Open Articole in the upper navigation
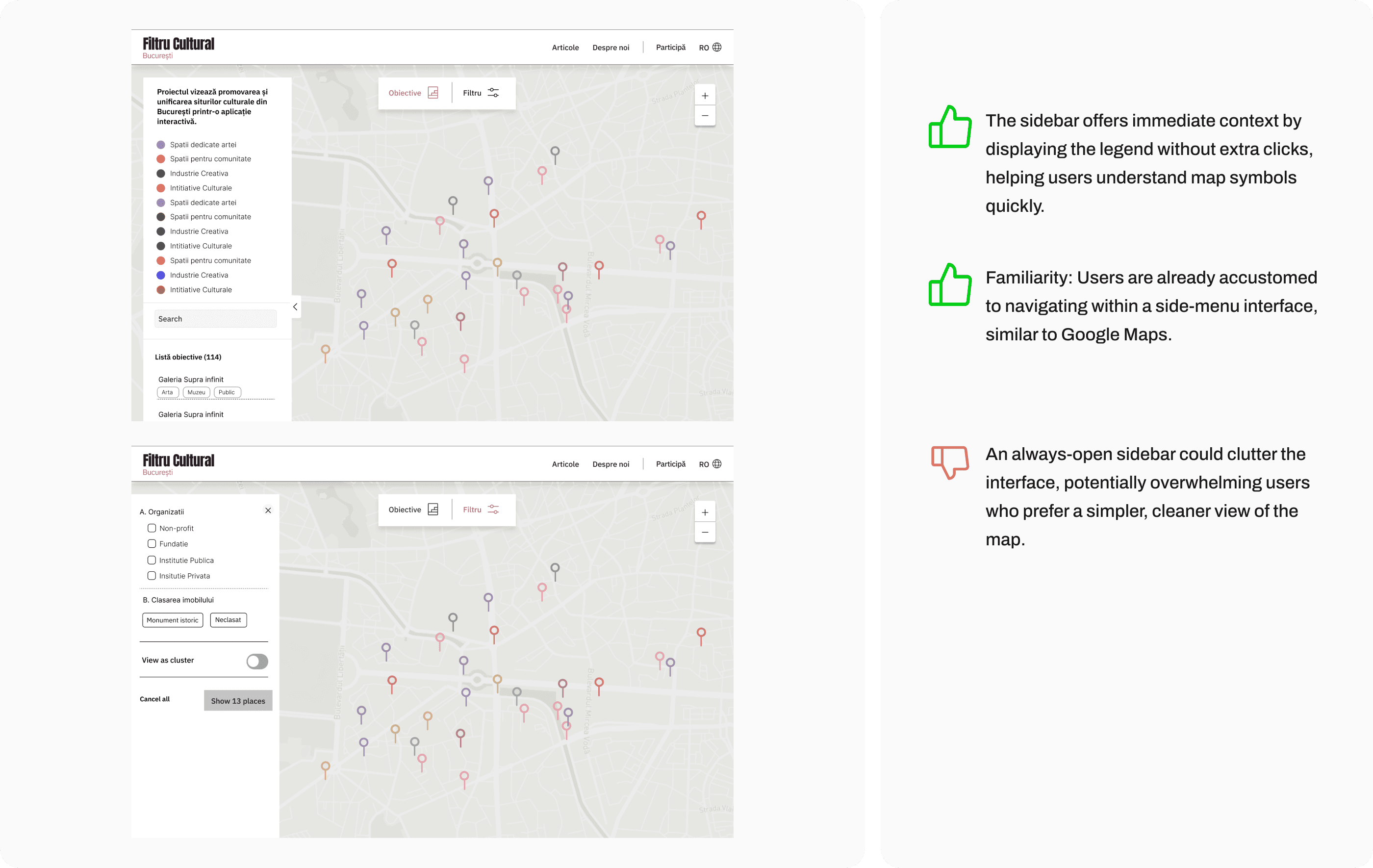The image size is (1373, 868). [x=565, y=48]
